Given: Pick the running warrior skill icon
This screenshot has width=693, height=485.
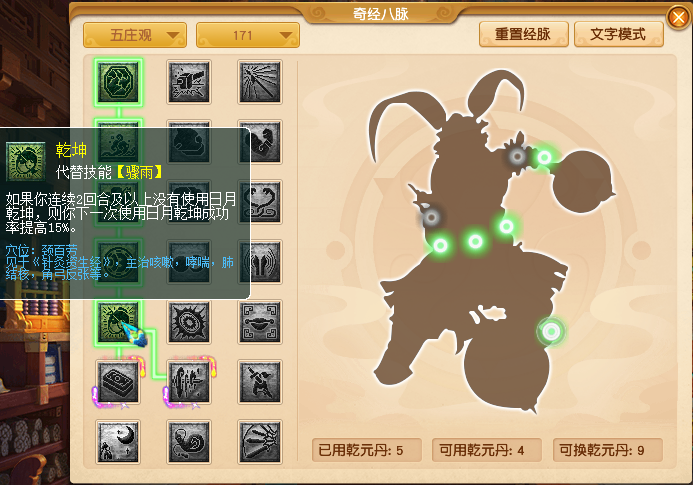Looking at the screenshot, I should (260, 382).
